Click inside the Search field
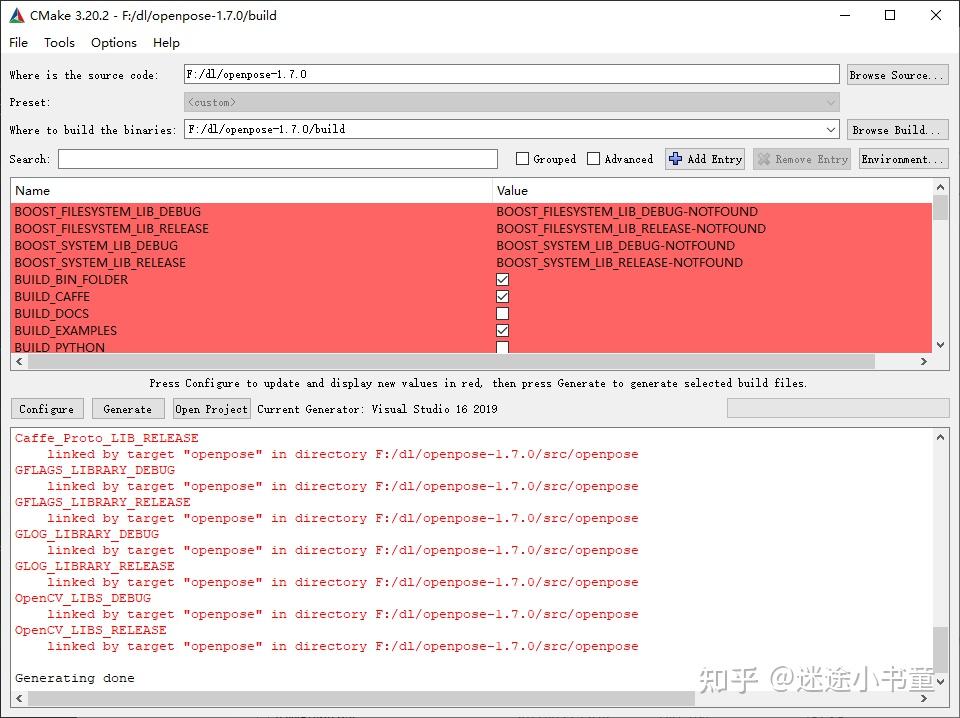 [275, 158]
